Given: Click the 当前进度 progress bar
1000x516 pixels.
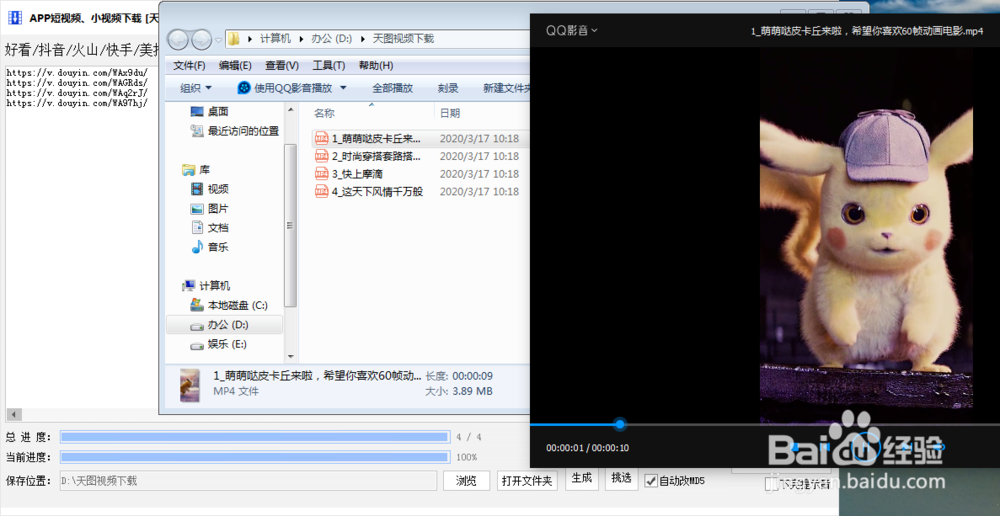Looking at the screenshot, I should tap(254, 457).
